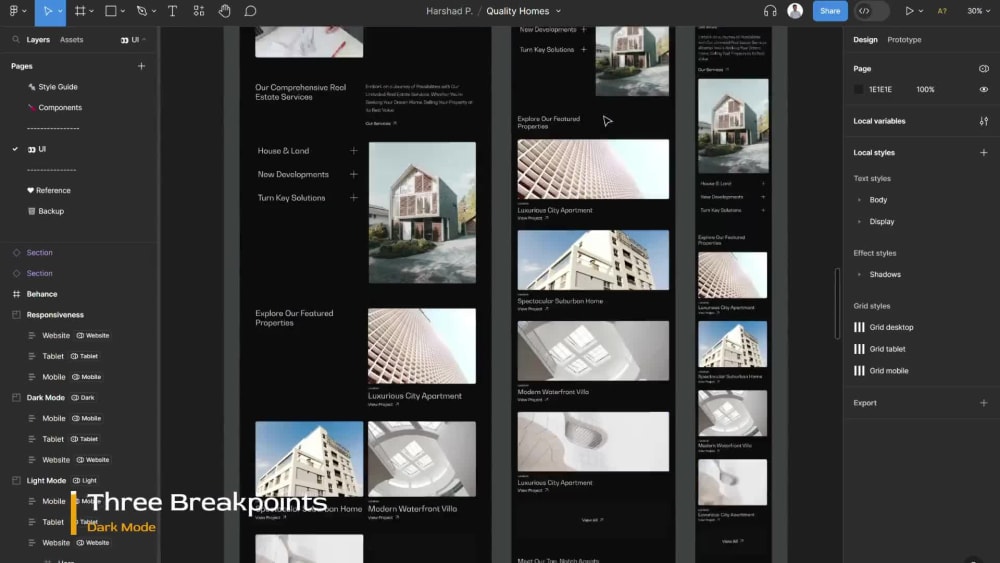The height and width of the screenshot is (563, 1000).
Task: Collapse the pages list via UI dropdown
Action: 133,40
